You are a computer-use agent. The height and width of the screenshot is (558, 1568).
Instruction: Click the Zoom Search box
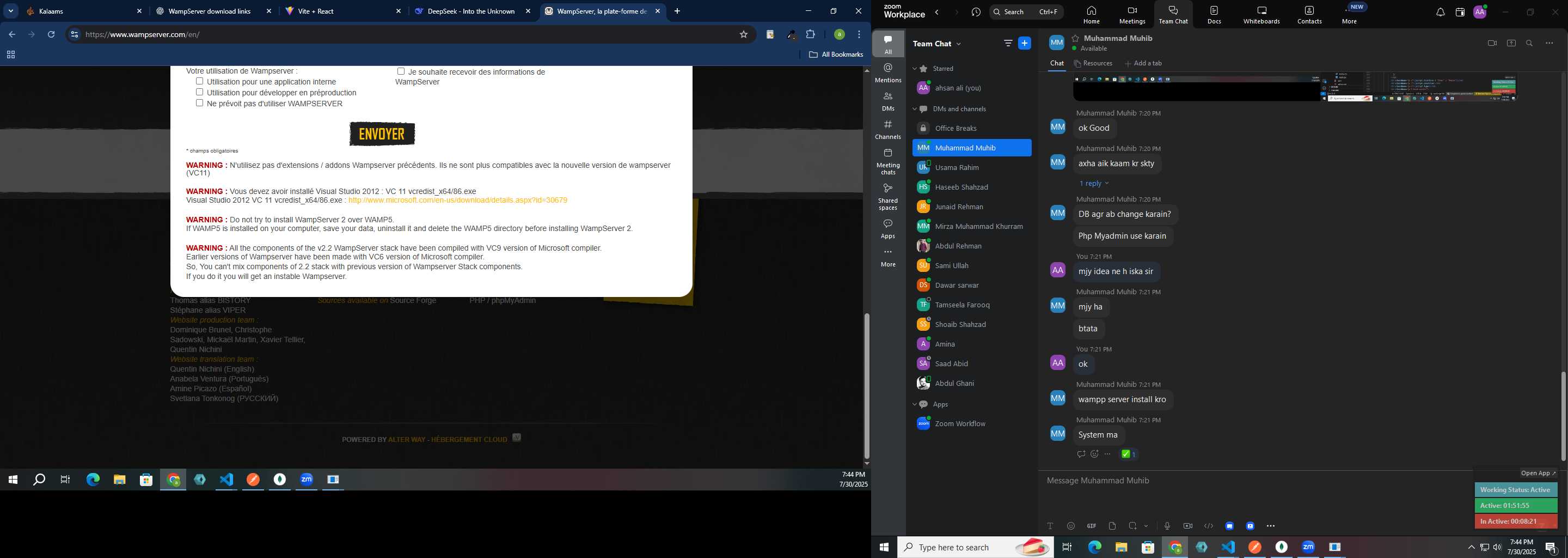1026,12
